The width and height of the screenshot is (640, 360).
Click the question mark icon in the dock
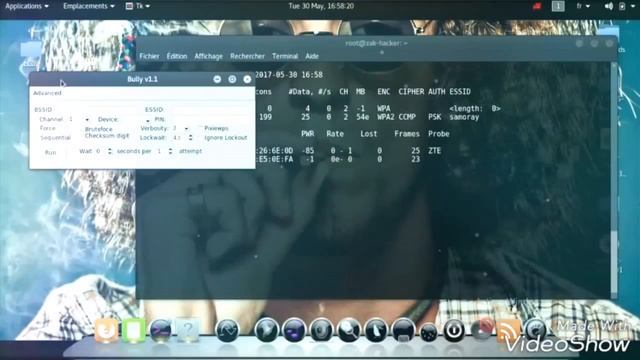(x=188, y=330)
